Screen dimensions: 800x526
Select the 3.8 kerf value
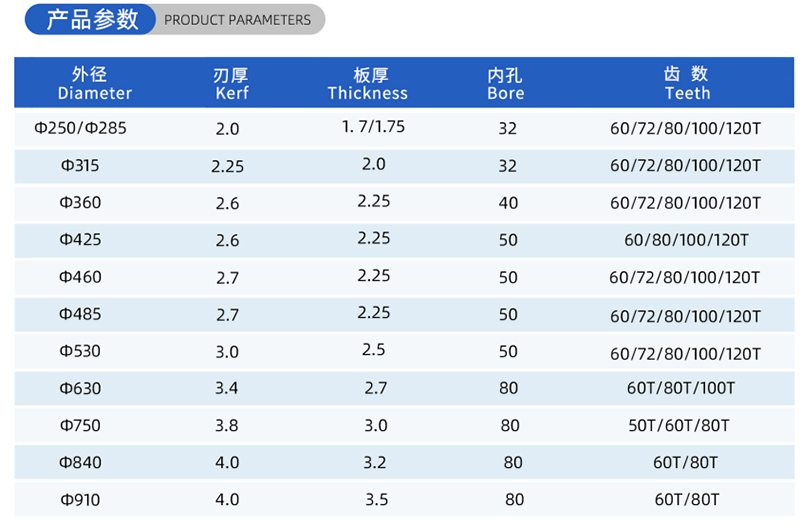pos(227,425)
